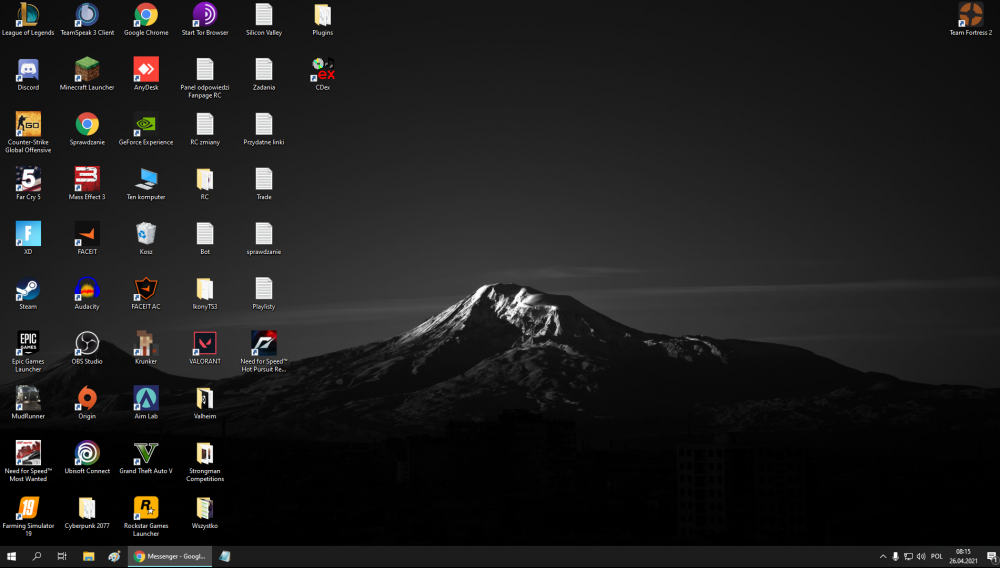Expand the hidden system tray icons chevron
1000x568 pixels.
point(882,556)
